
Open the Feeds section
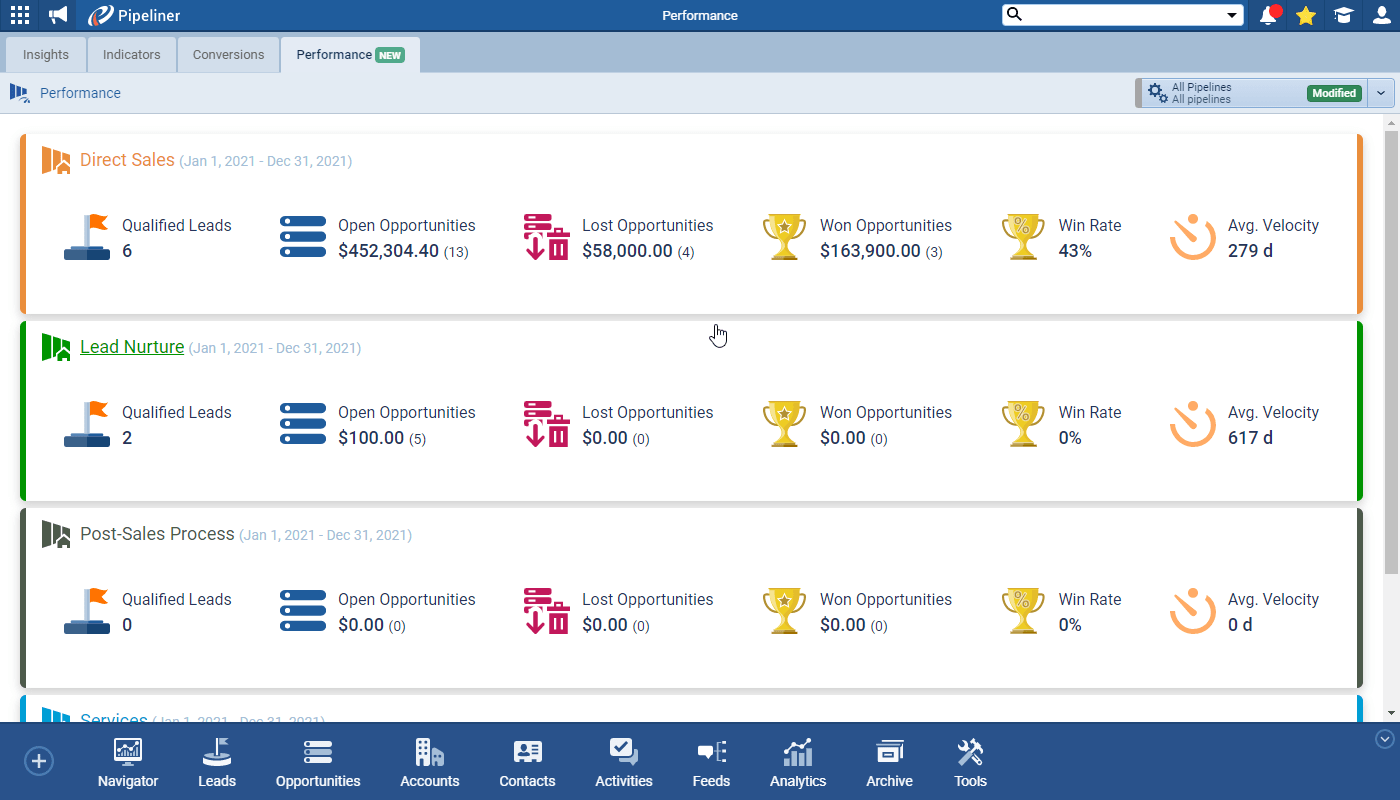pyautogui.click(x=711, y=763)
